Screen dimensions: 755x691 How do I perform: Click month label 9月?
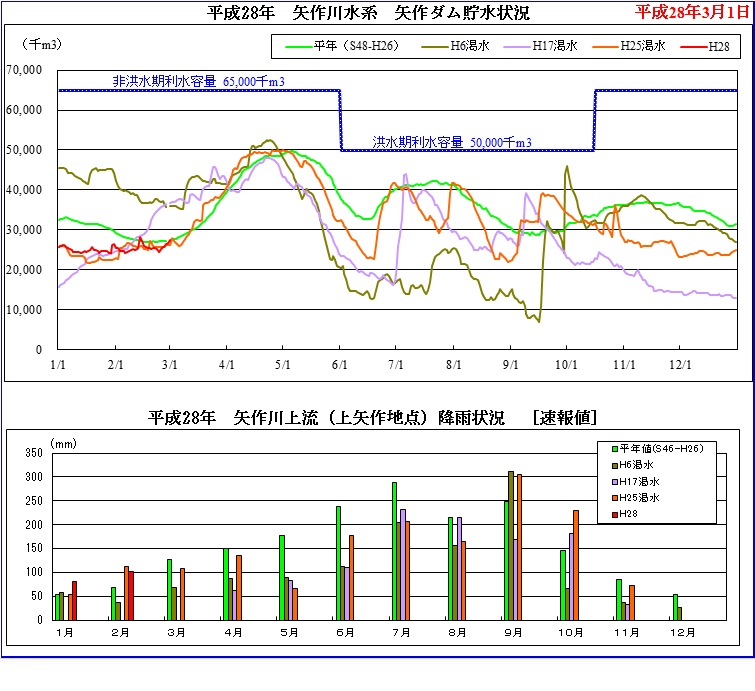[513, 632]
